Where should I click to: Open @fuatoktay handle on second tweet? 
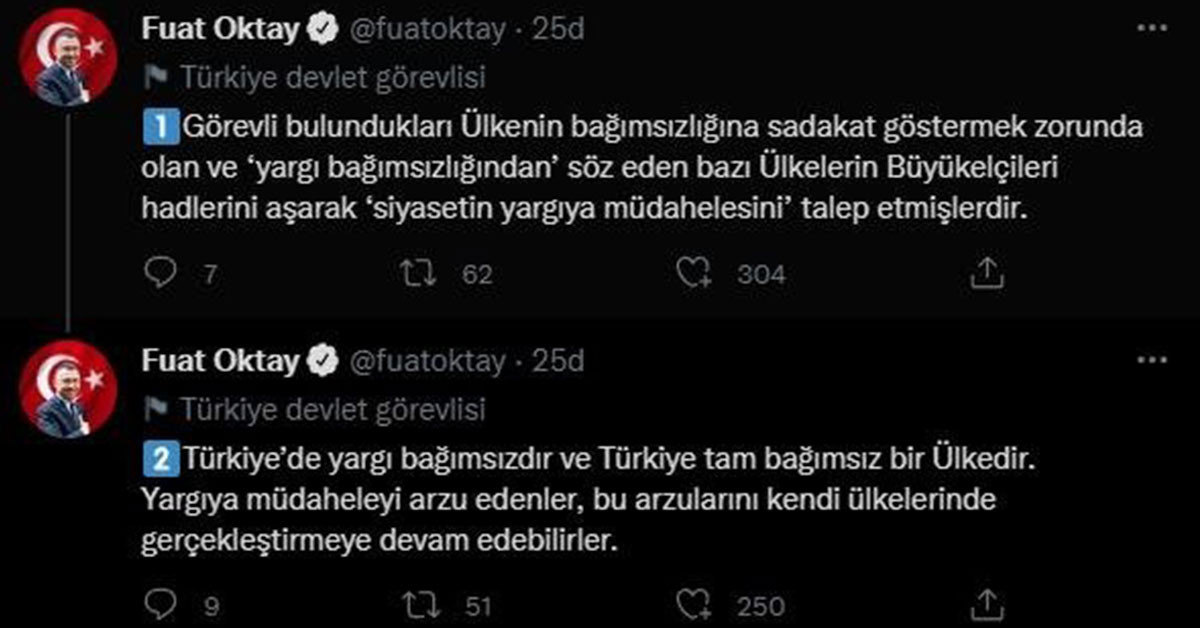[427, 360]
